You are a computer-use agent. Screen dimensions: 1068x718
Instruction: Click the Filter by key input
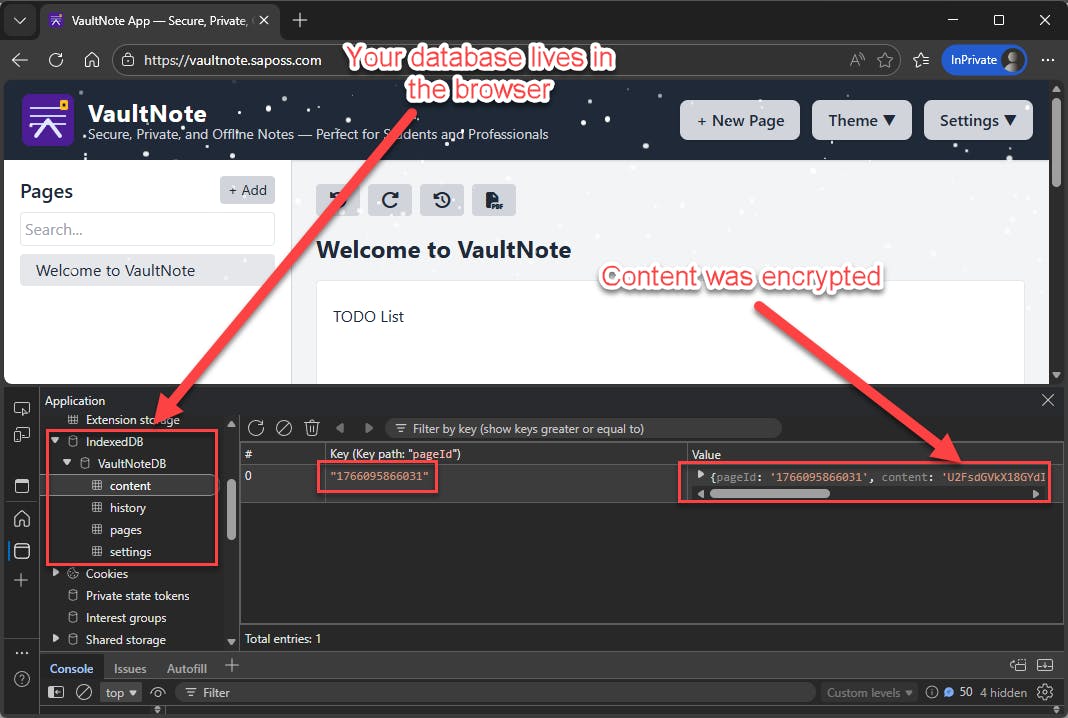point(583,428)
